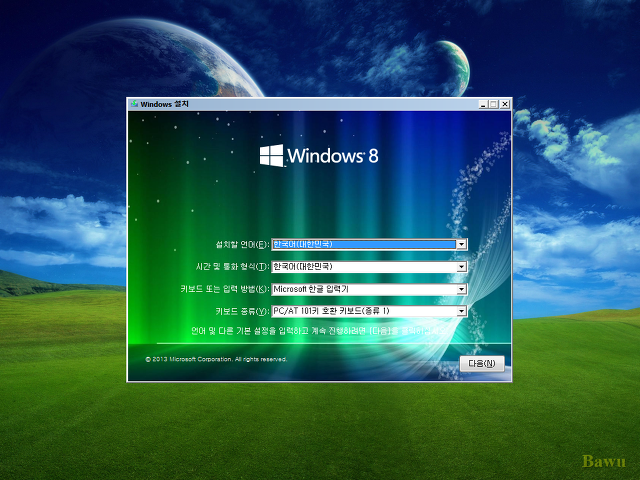
Task: Open the 설치할 언어 dropdown arrow
Action: [461, 244]
